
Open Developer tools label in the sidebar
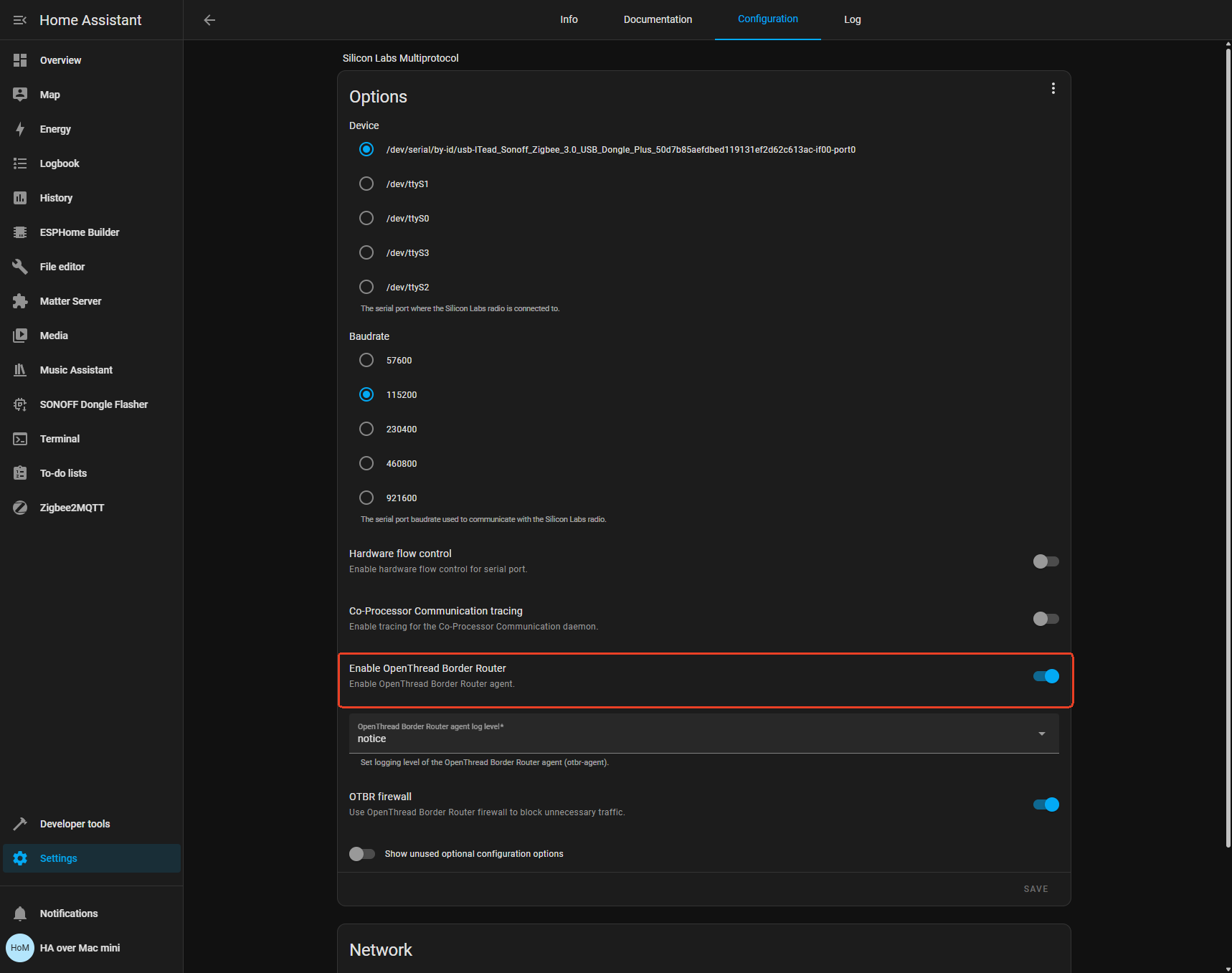(75, 824)
